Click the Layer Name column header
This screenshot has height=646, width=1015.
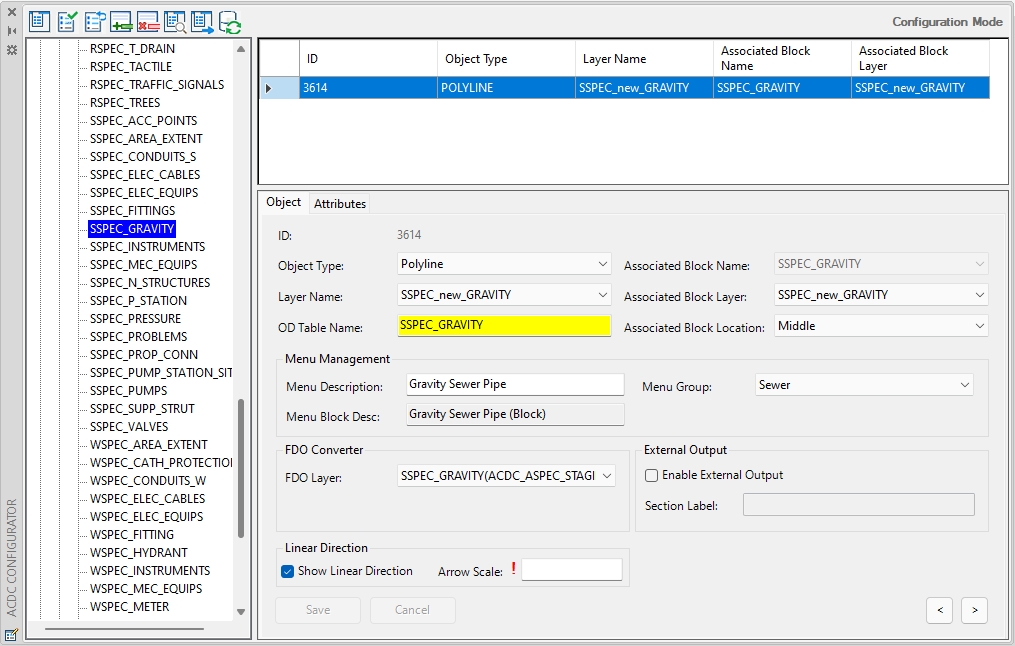(x=644, y=58)
